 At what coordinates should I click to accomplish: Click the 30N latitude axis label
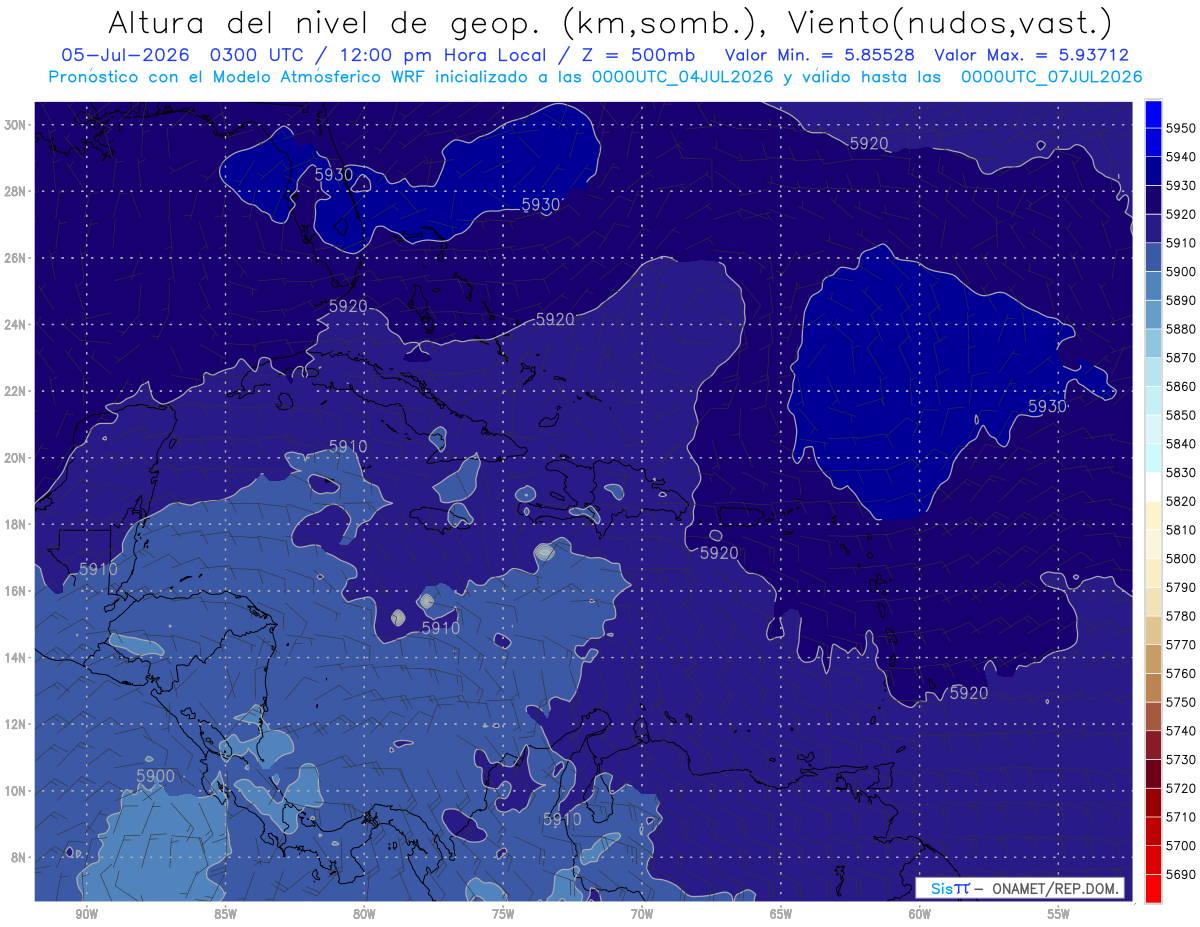click(x=14, y=124)
